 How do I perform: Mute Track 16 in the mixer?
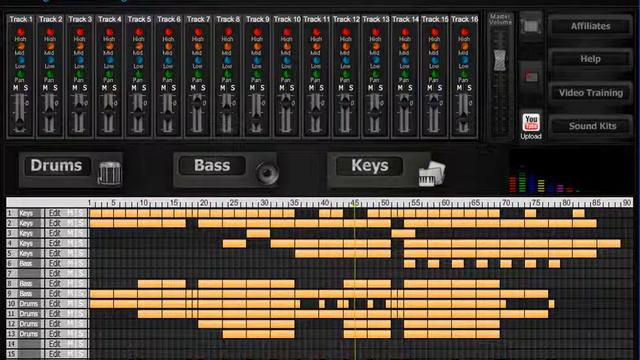460,88
